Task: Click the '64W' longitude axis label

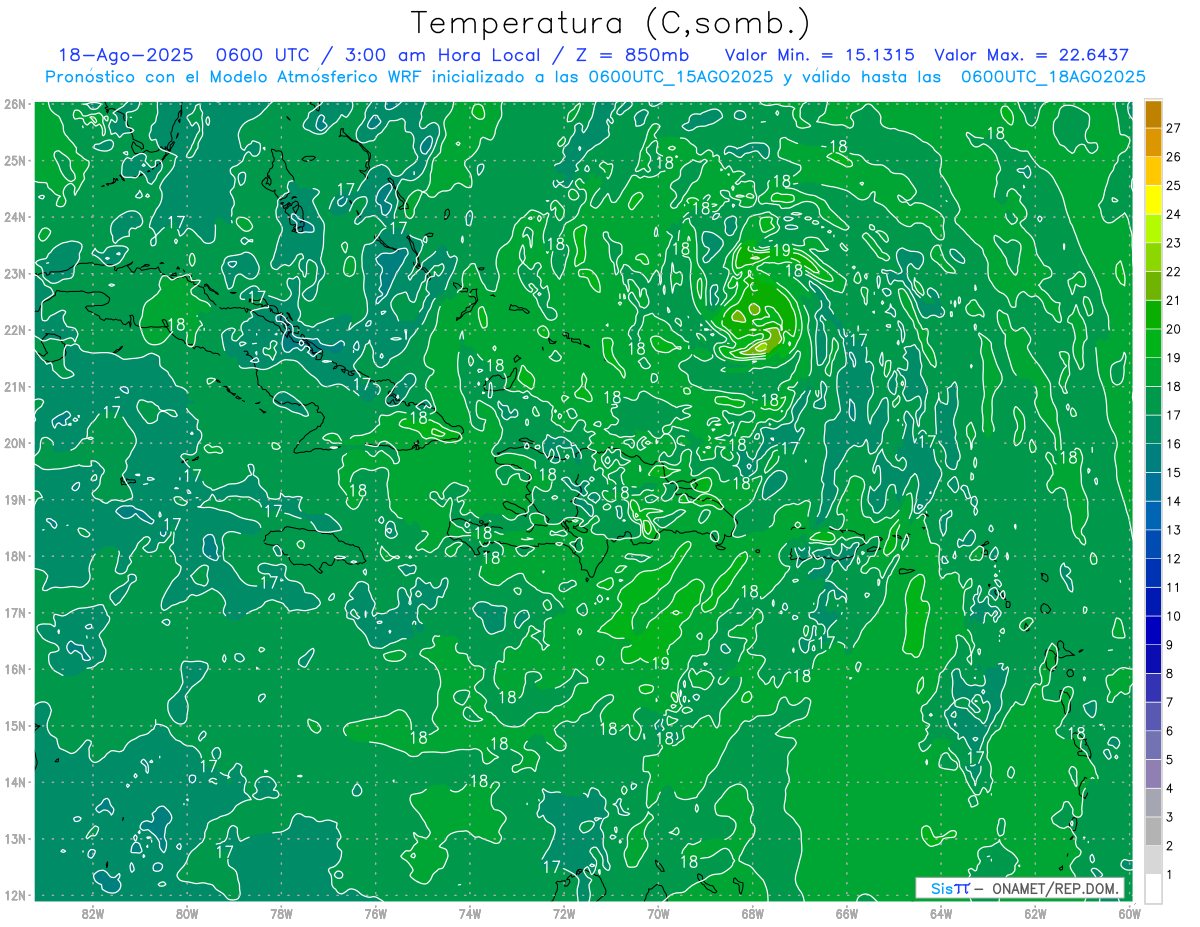Action: coord(941,913)
